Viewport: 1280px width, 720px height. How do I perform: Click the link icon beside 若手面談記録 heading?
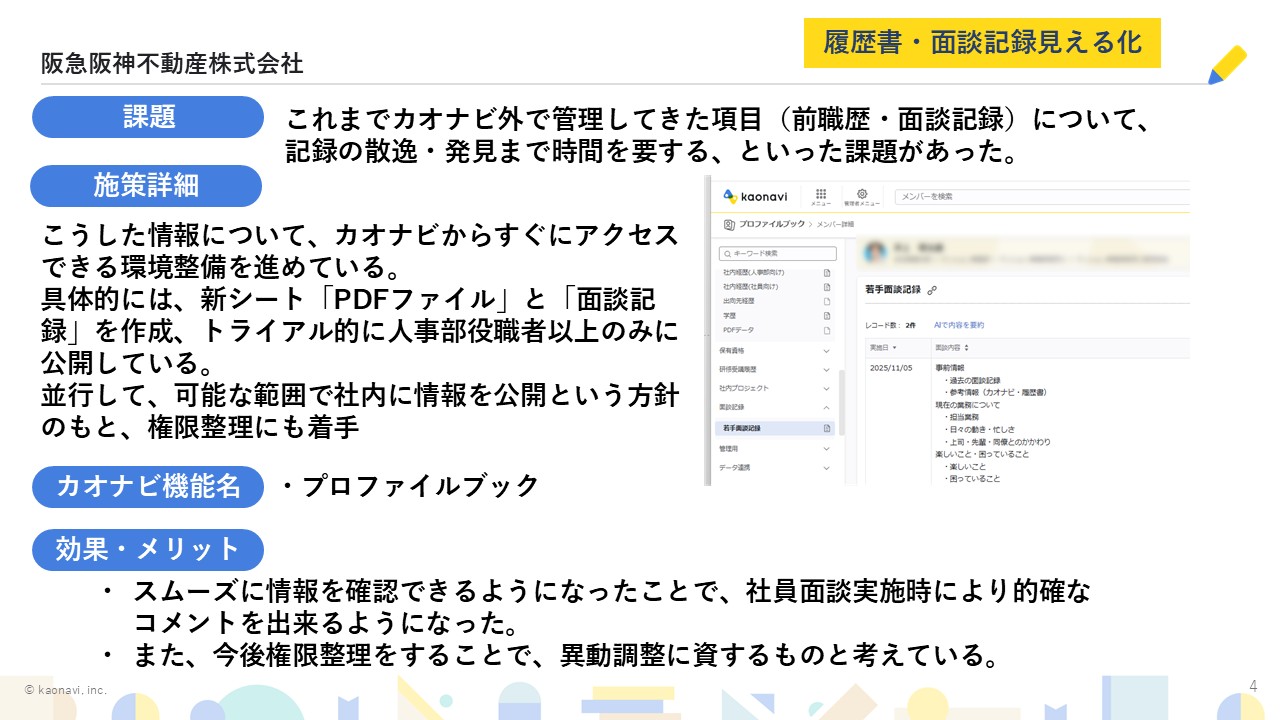click(x=932, y=289)
